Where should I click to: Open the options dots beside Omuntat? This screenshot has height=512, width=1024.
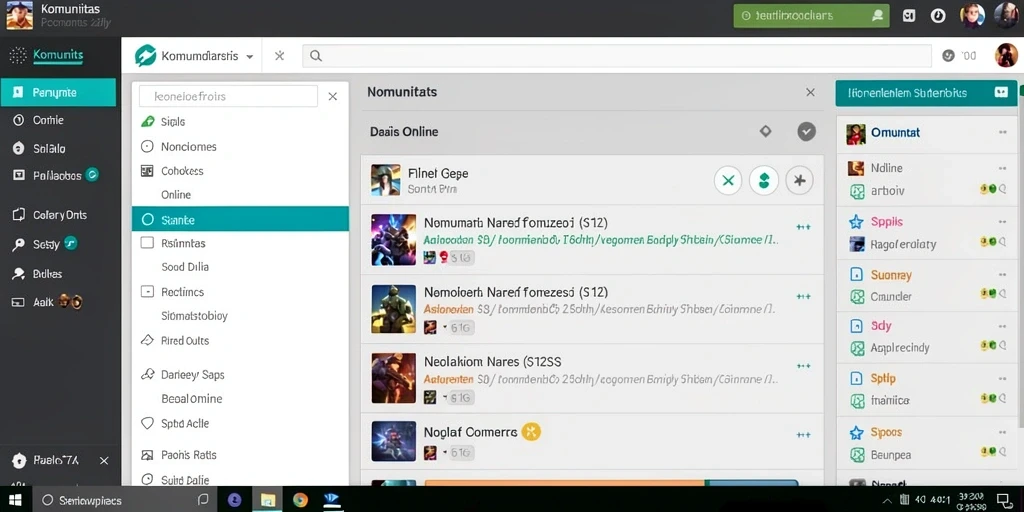[x=1002, y=132]
